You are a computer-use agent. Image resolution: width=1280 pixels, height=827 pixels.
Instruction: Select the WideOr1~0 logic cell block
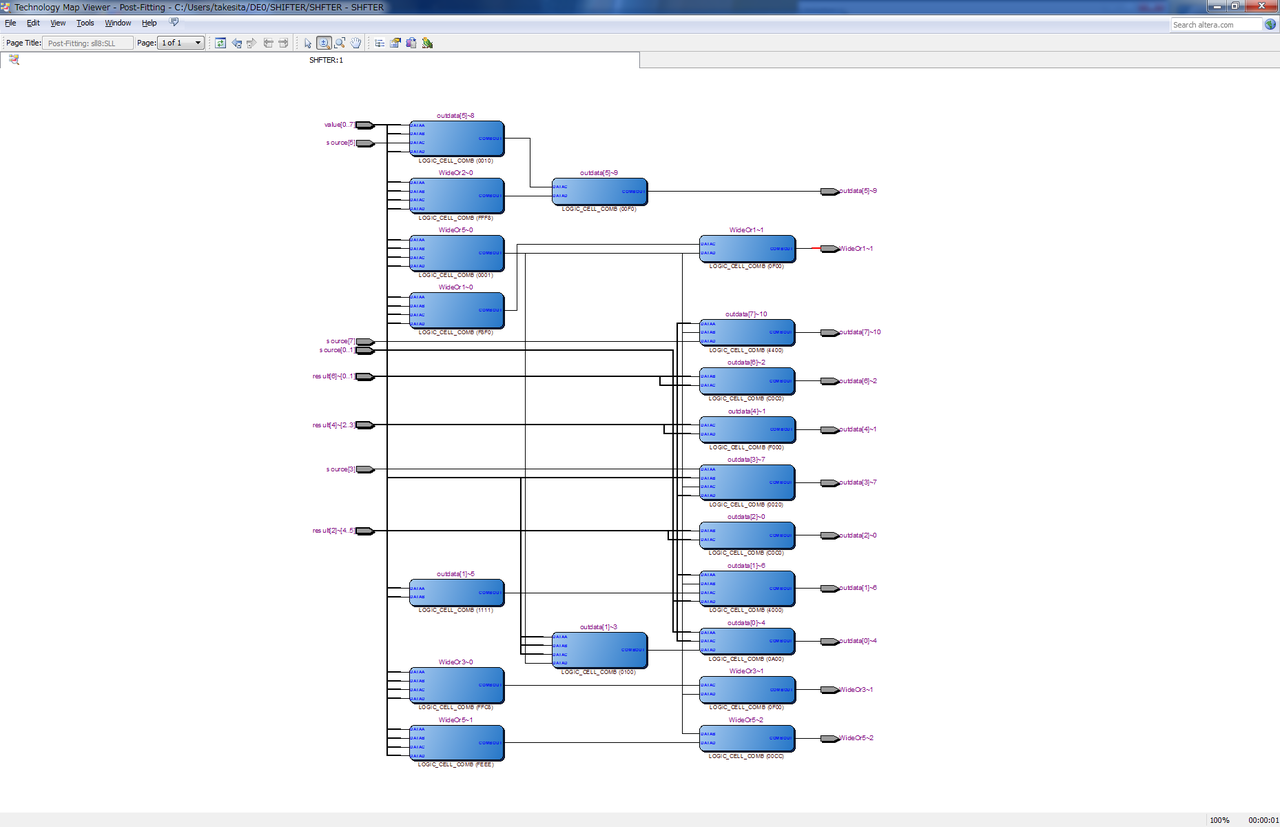[x=456, y=311]
